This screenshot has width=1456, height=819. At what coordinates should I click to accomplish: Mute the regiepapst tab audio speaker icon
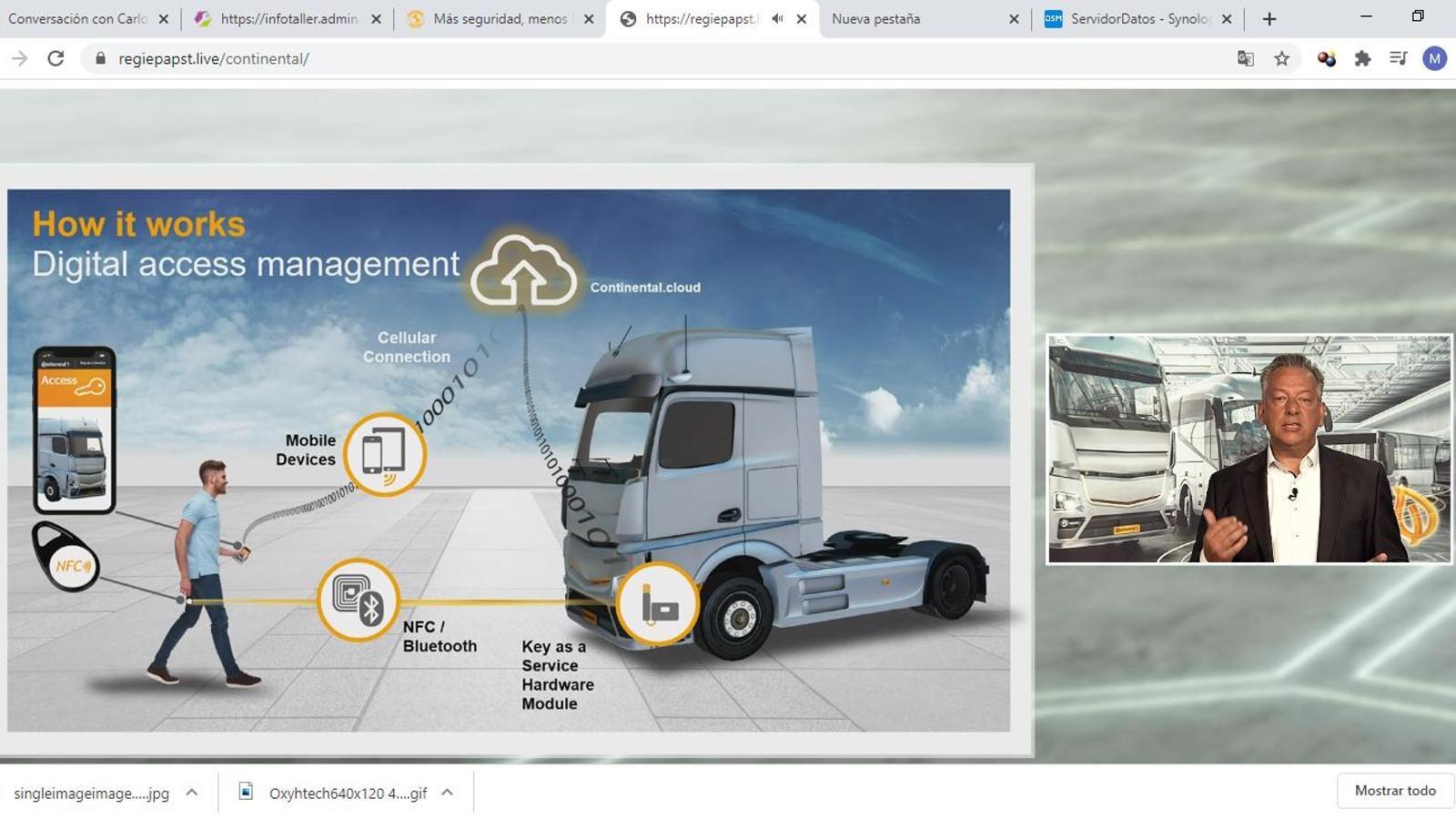point(777,19)
